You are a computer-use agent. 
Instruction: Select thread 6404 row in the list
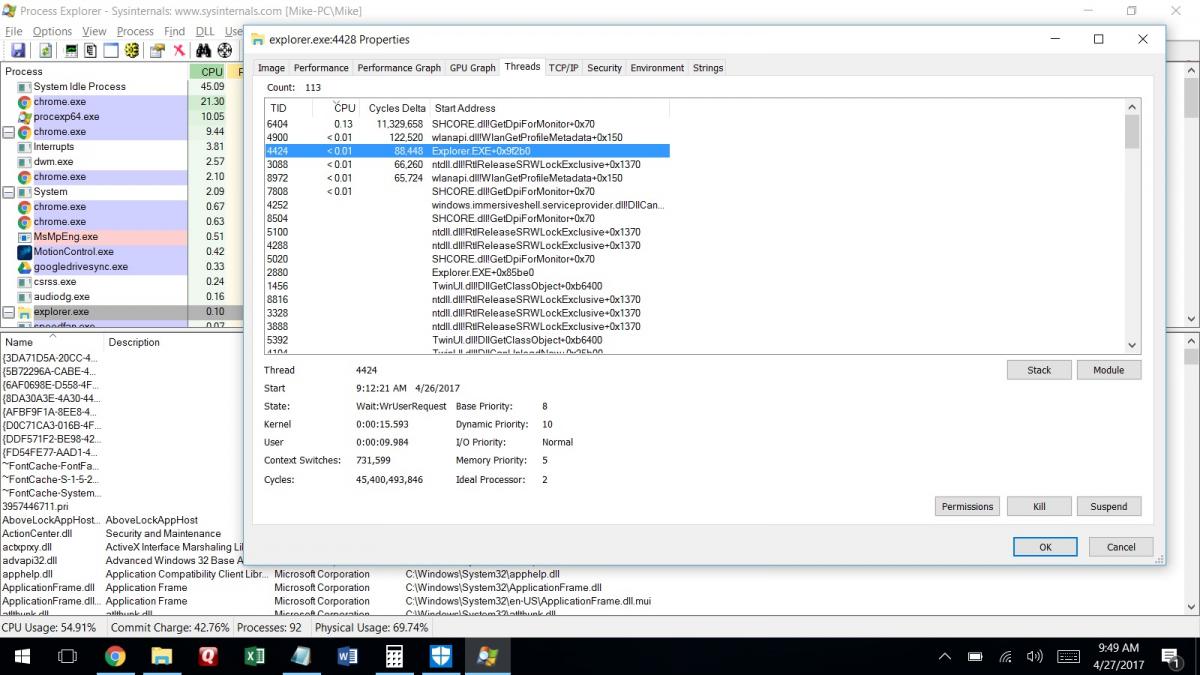[x=467, y=124]
